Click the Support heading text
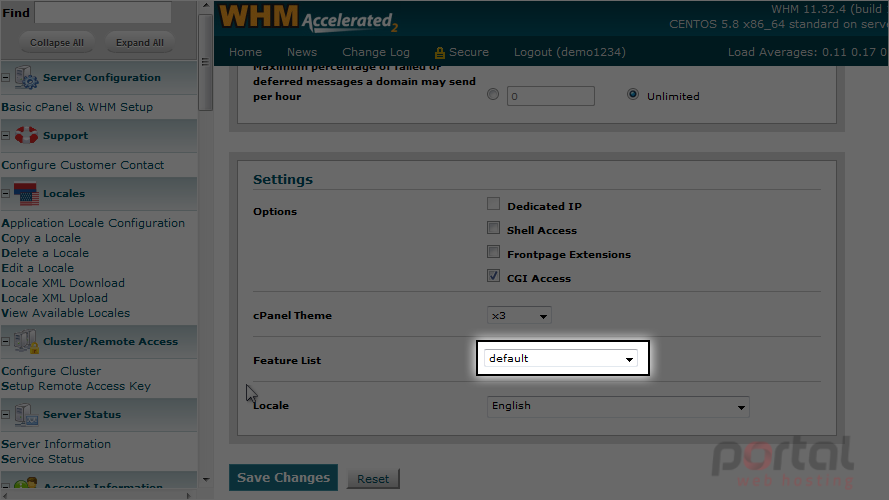The height and width of the screenshot is (500, 889). coord(65,135)
